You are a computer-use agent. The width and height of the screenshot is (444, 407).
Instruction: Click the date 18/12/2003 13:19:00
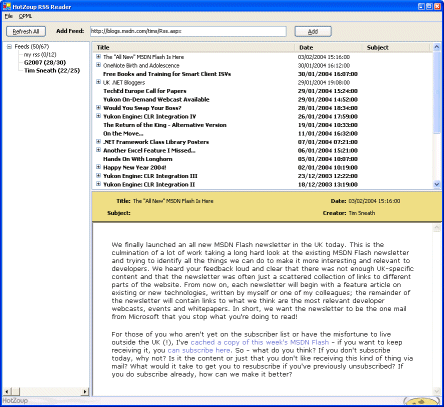pyautogui.click(x=328, y=185)
